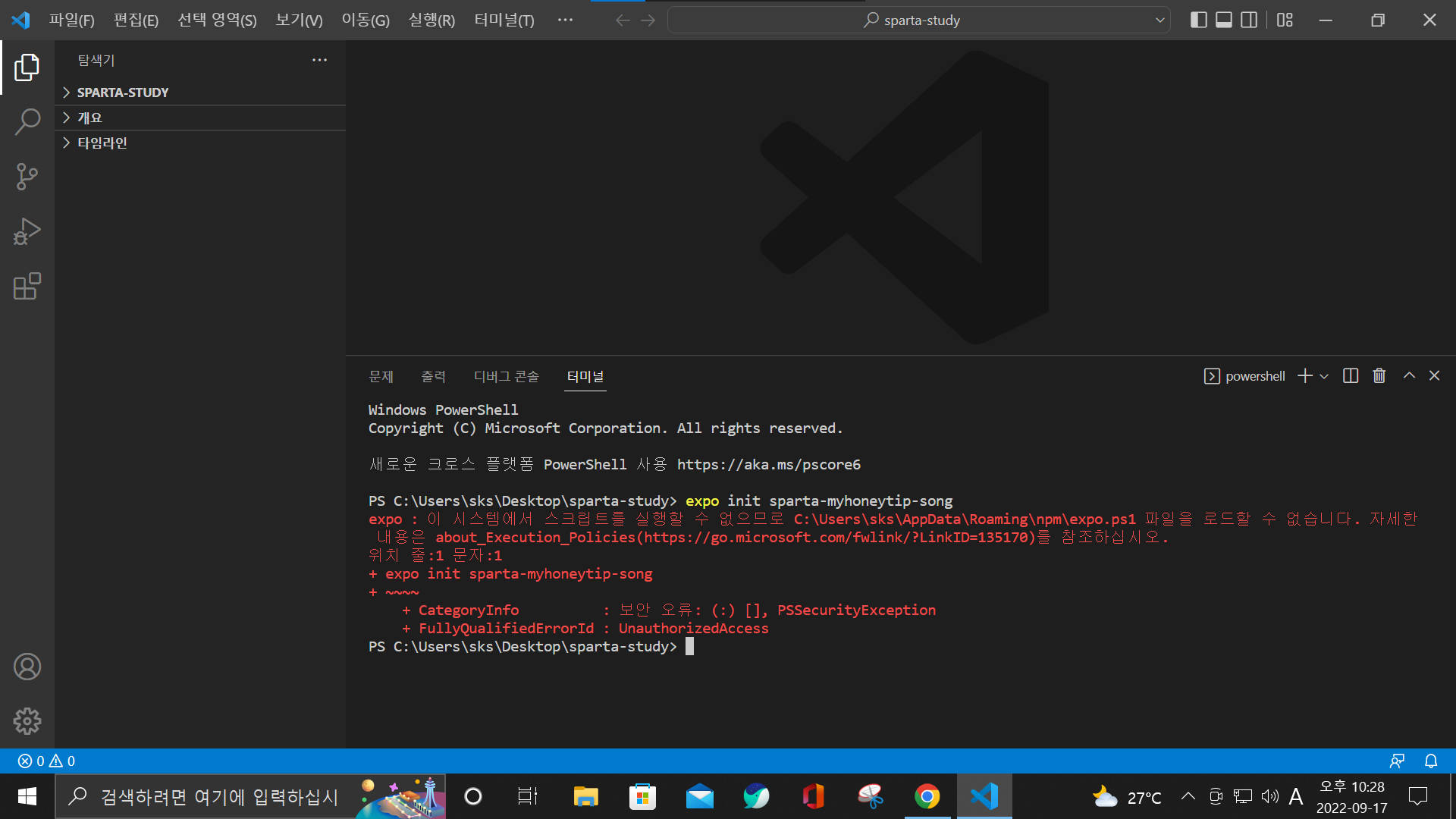Open the volume control in system tray

[x=1269, y=796]
